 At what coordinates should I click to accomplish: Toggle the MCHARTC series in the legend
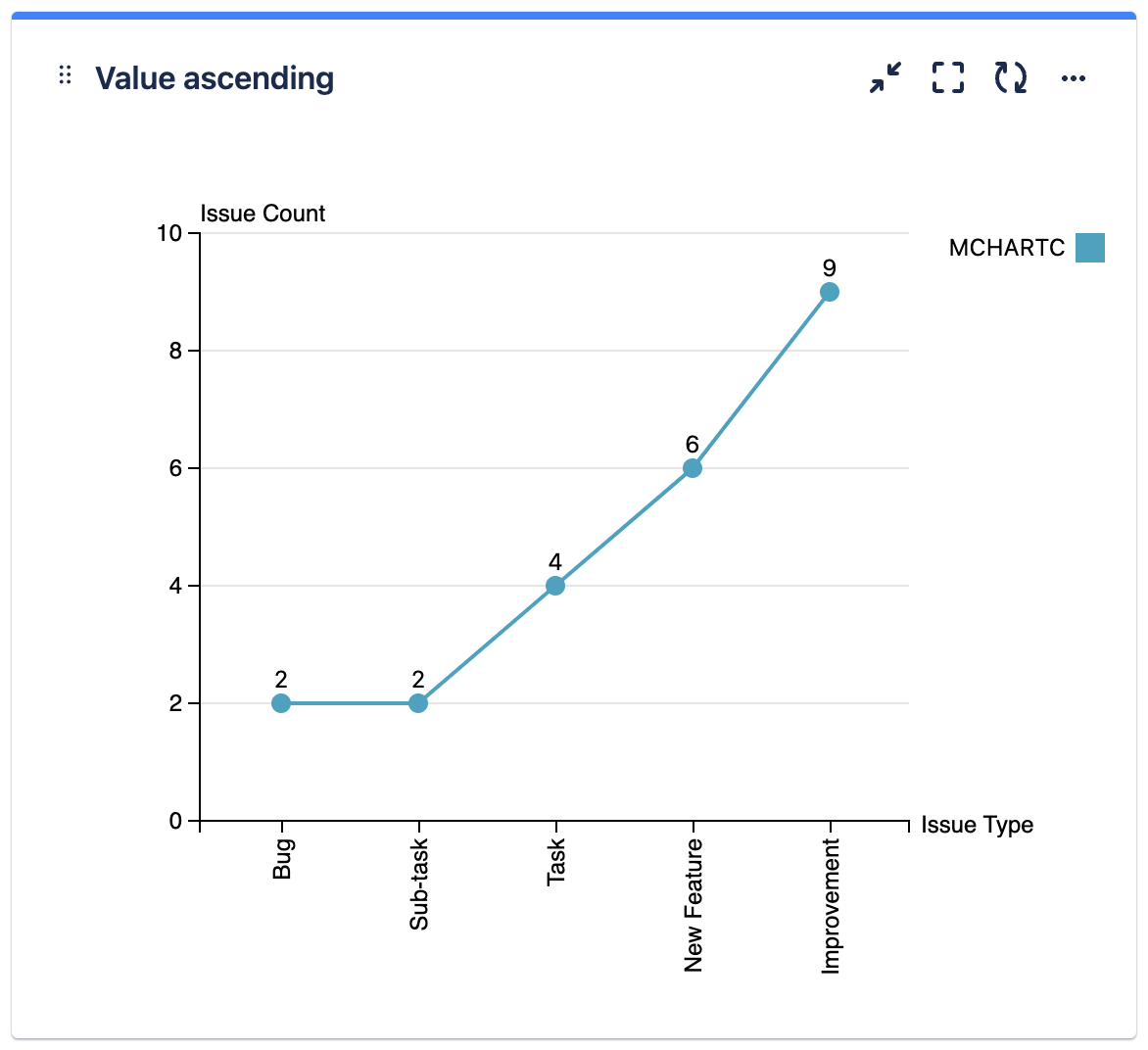(1090, 248)
